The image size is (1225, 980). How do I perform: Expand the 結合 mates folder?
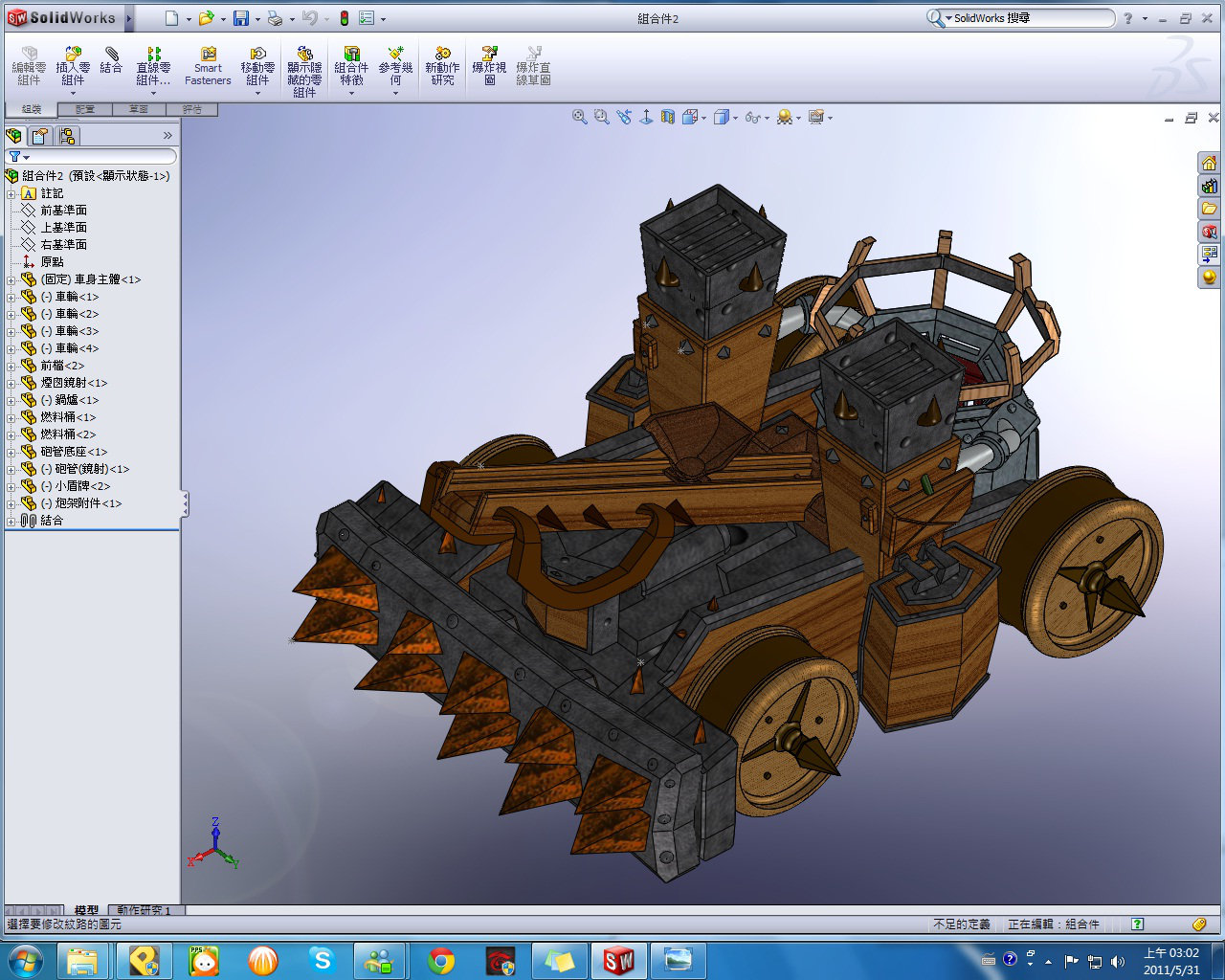(x=11, y=521)
